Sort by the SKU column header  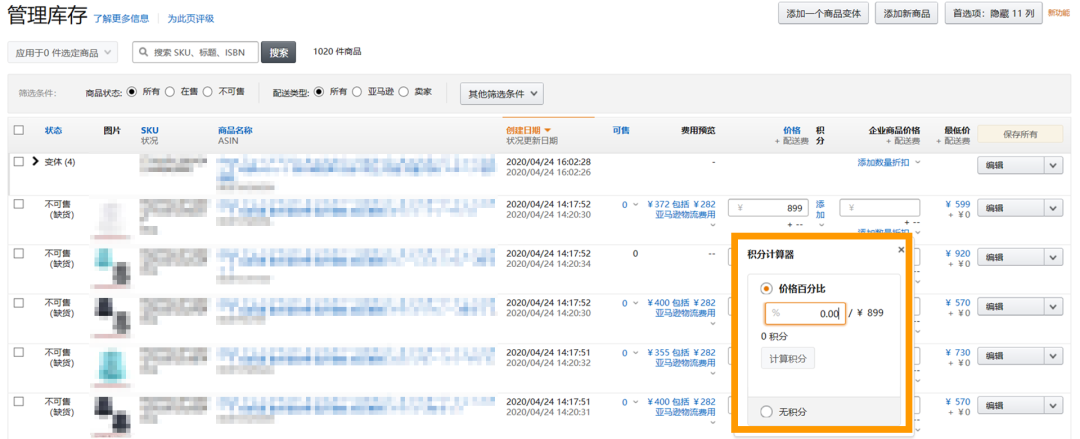pos(150,130)
